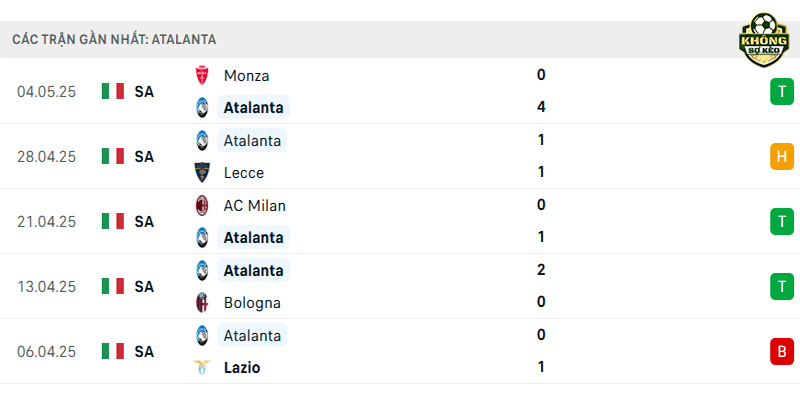Image resolution: width=800 pixels, height=400 pixels.
Task: Click the Các Trận Gần Nhất: Atalanta header
Action: [x=114, y=39]
